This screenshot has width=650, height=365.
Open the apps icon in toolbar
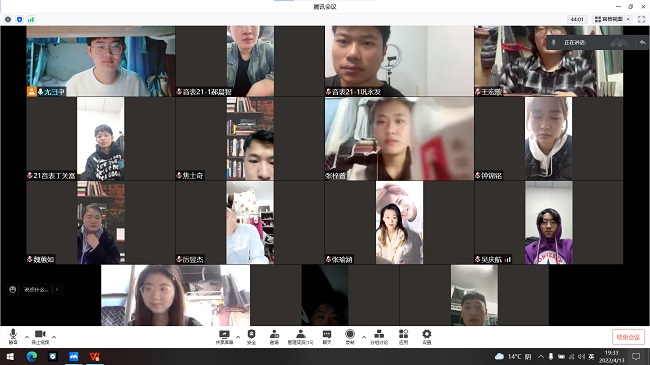pos(403,337)
